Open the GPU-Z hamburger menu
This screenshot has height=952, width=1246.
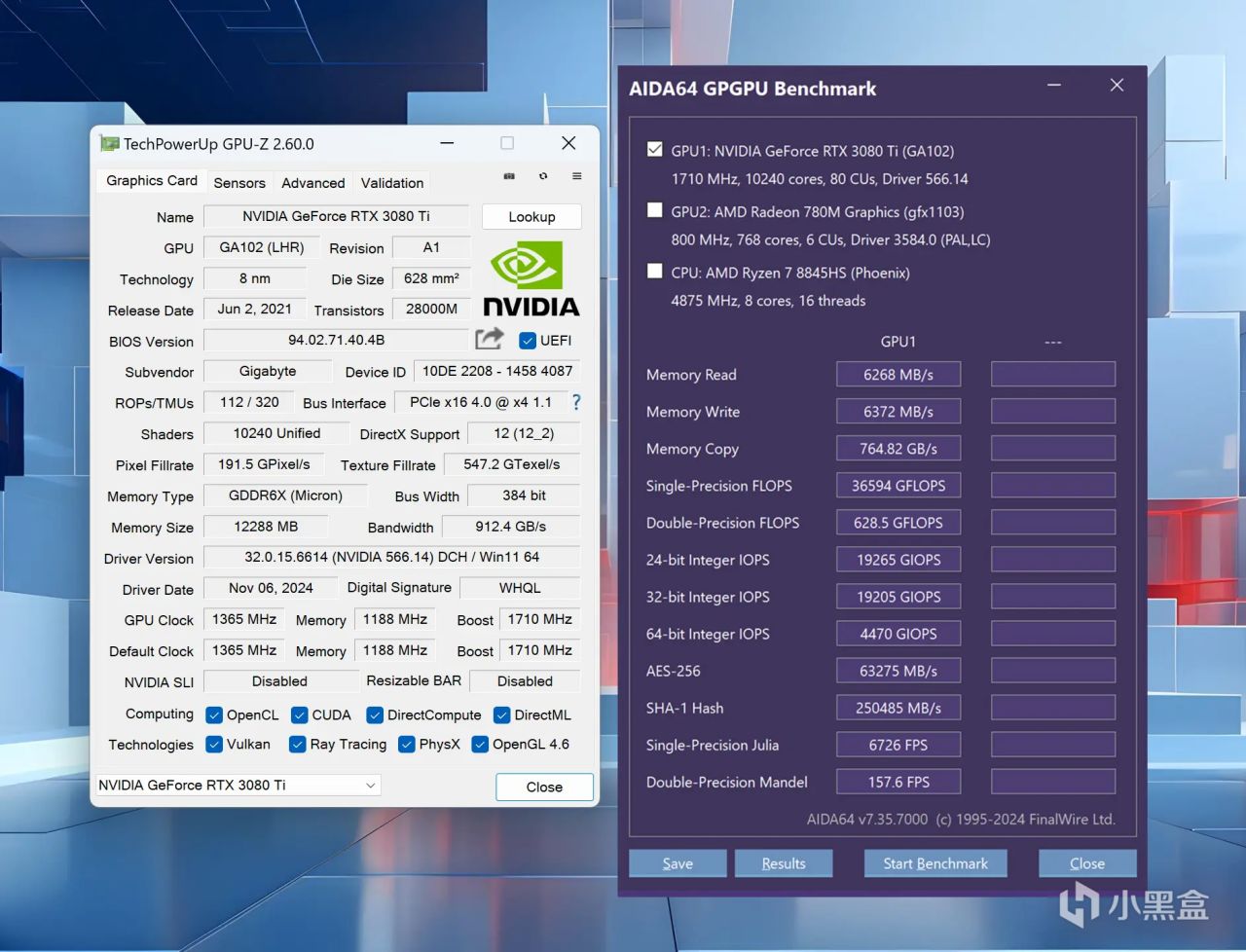(577, 176)
